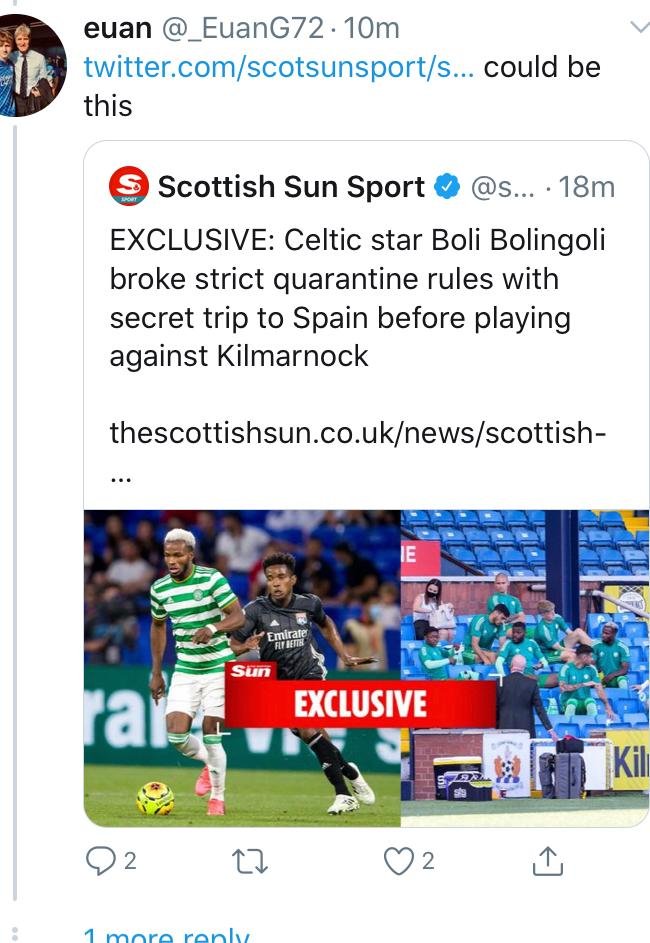Tap the @_EuanG72 handle
This screenshot has height=943, width=650.
243,28
